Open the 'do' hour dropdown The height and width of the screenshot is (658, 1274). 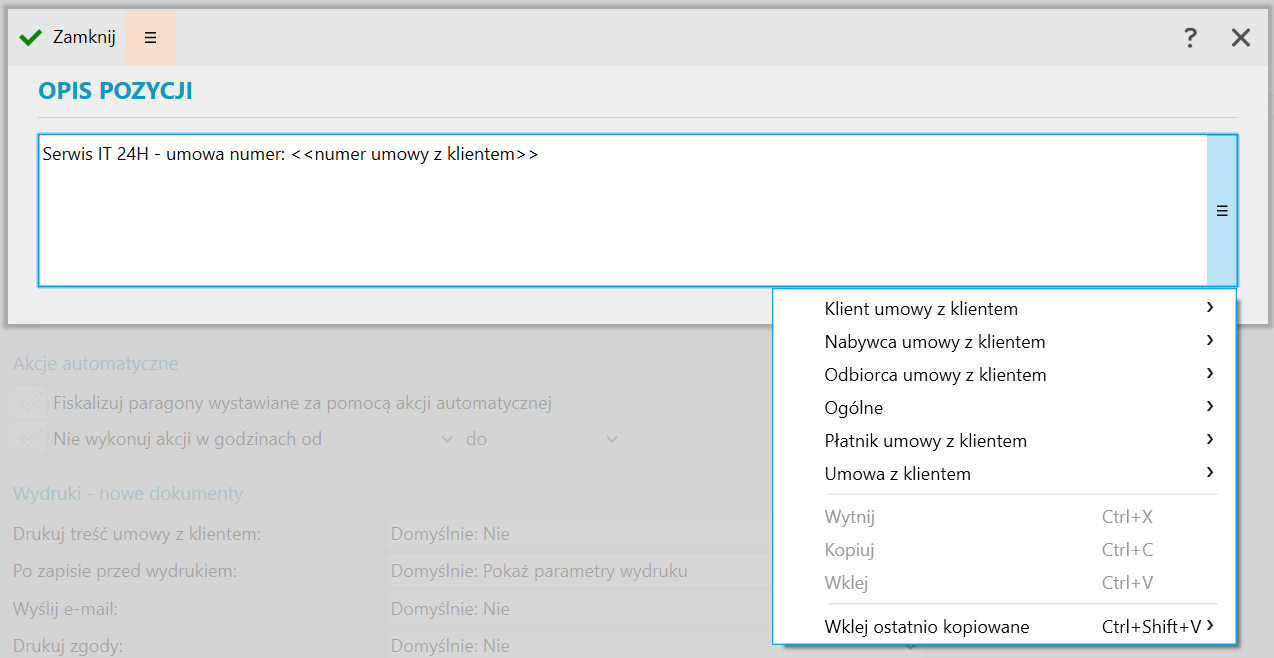click(x=610, y=439)
